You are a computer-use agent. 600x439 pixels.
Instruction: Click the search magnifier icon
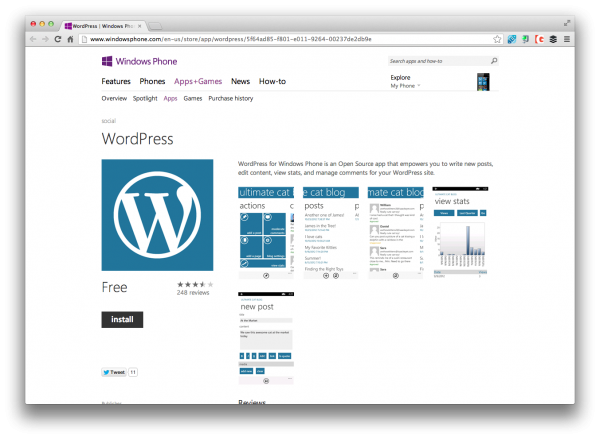click(x=494, y=61)
